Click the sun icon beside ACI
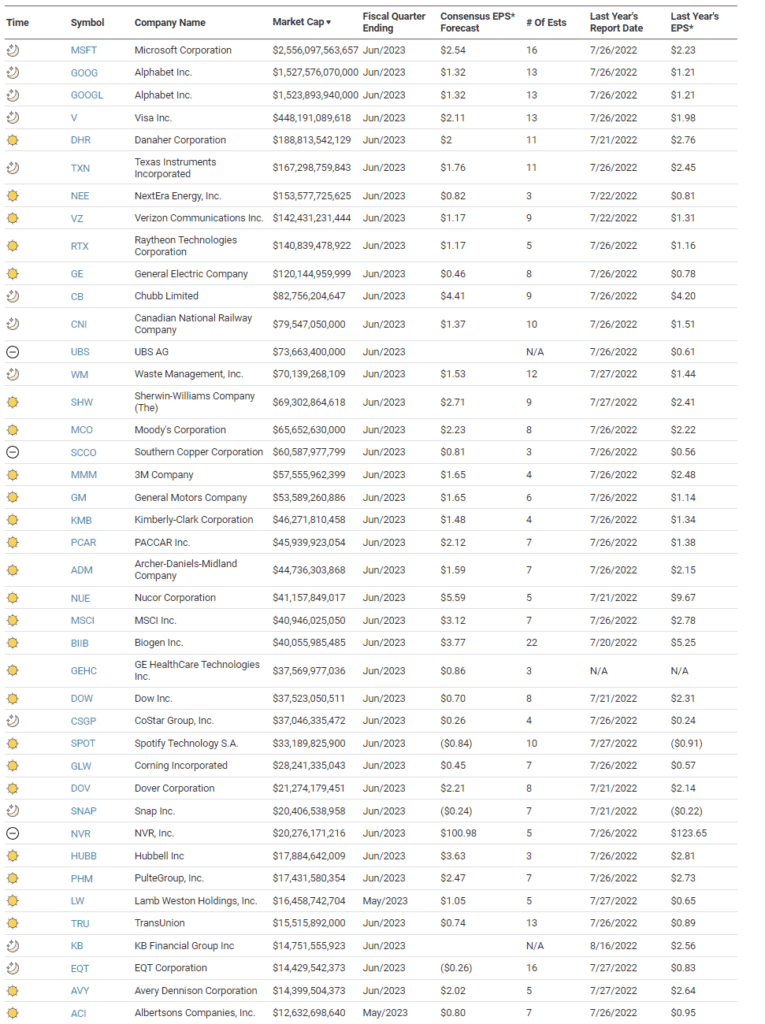 [x=12, y=1013]
